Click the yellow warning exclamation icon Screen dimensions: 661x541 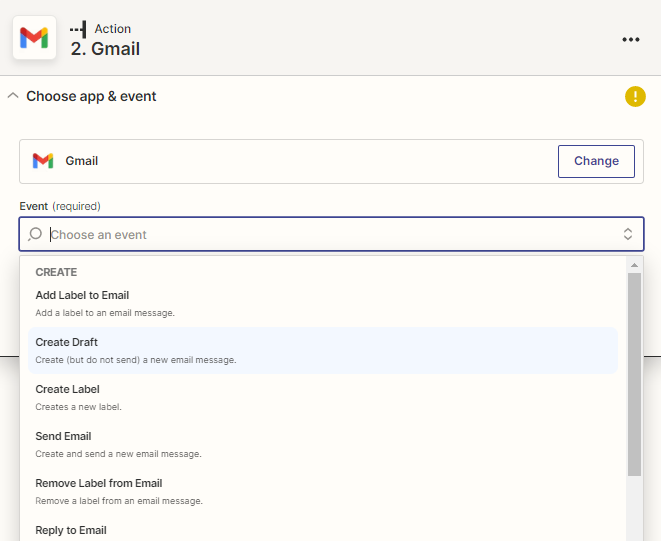pyautogui.click(x=635, y=97)
